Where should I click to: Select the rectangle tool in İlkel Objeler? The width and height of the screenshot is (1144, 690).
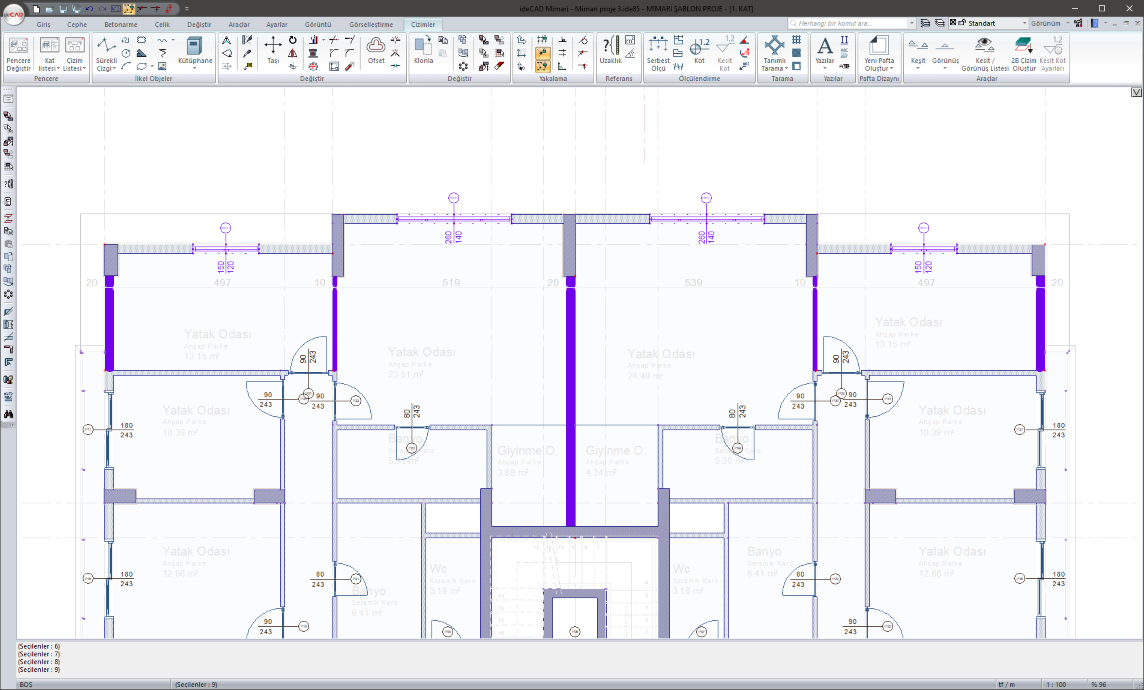[142, 40]
